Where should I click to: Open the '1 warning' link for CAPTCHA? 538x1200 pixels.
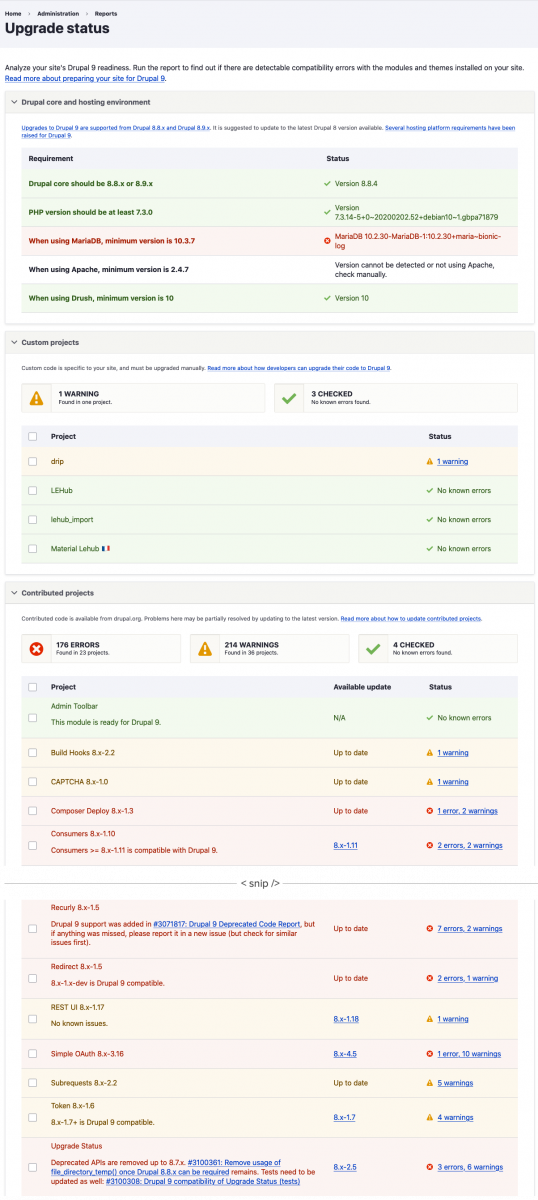tap(452, 781)
